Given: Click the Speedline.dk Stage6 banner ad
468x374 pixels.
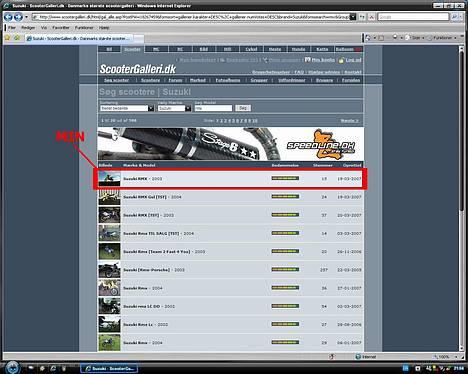Looking at the screenshot, I should [230, 144].
